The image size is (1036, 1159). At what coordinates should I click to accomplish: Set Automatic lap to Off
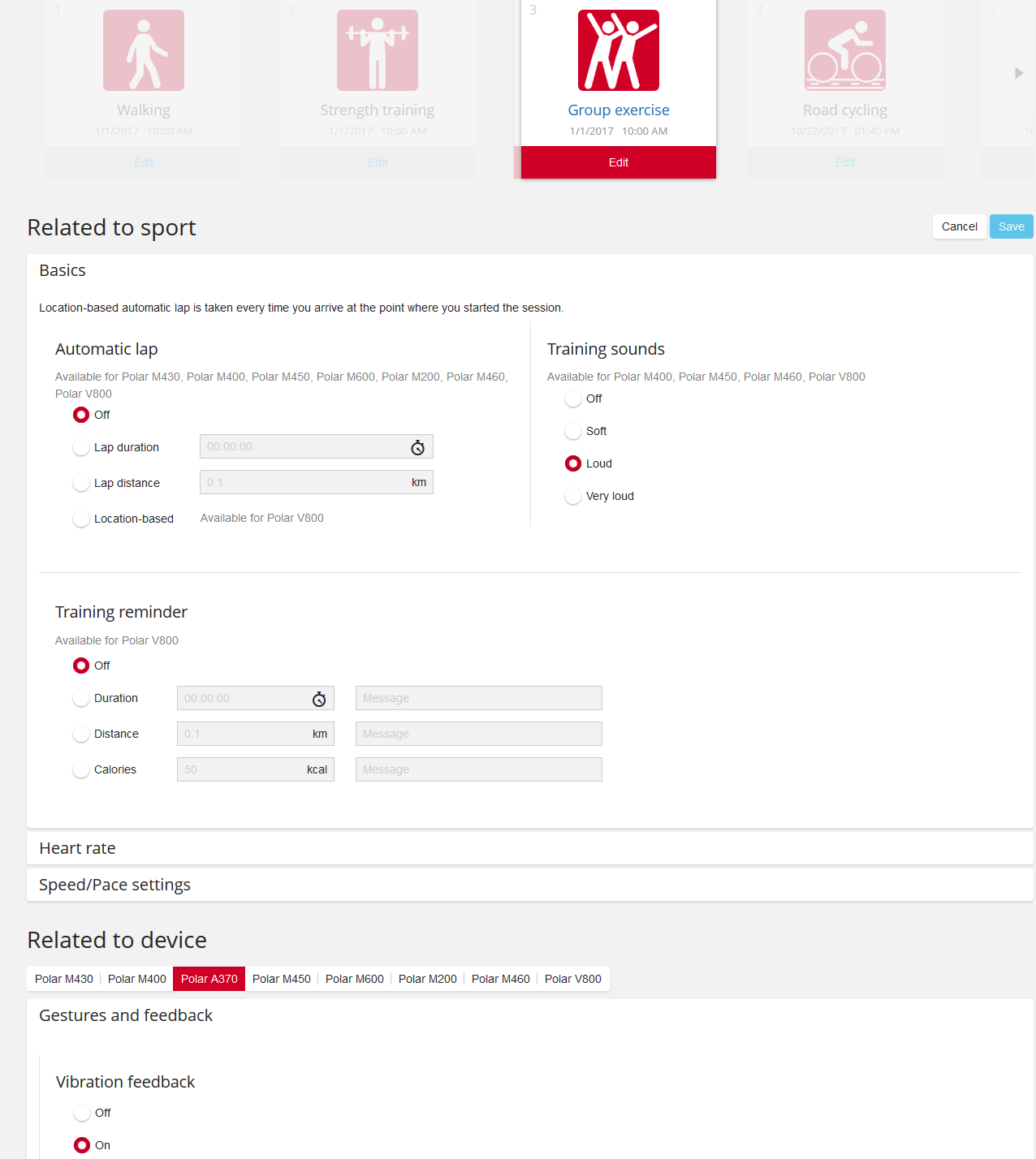(x=81, y=415)
